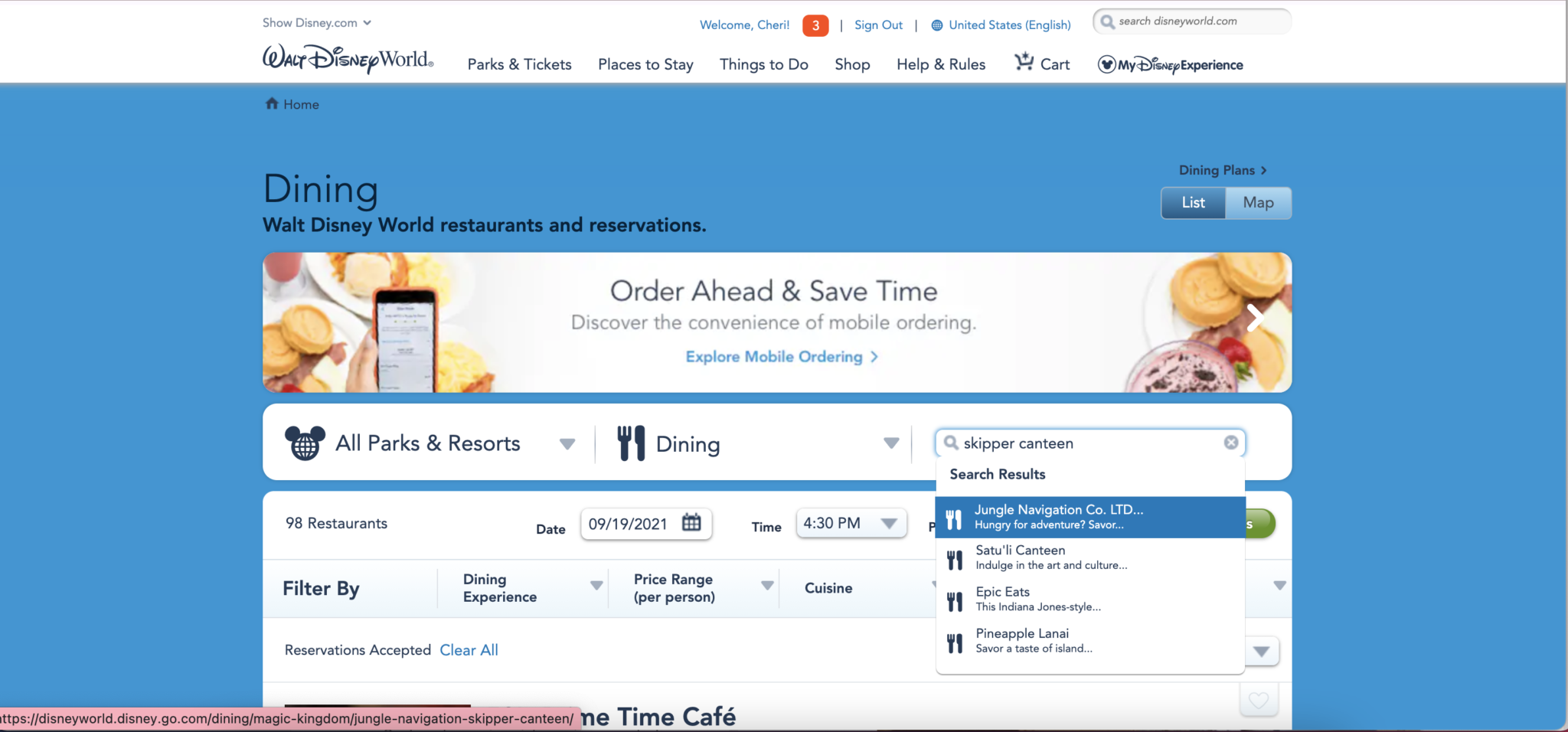Click the Sign Out link
The height and width of the screenshot is (732, 1568).
tap(878, 25)
